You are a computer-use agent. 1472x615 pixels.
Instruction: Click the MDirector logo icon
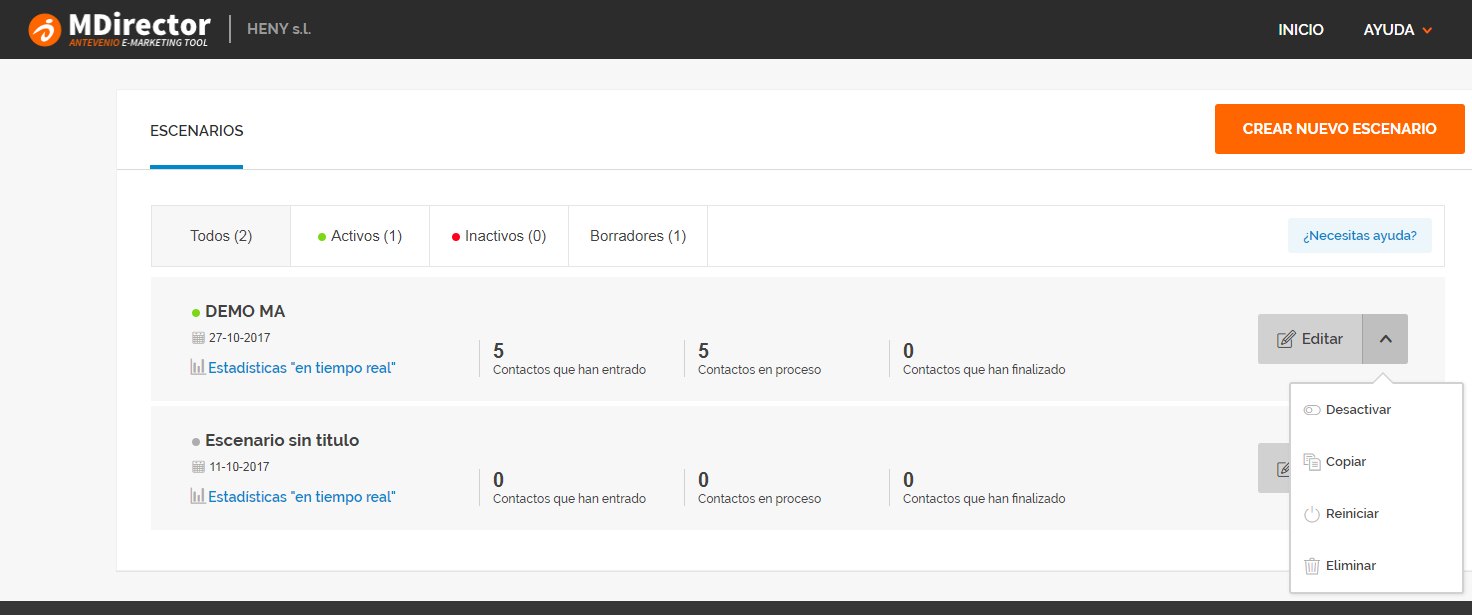tap(45, 29)
